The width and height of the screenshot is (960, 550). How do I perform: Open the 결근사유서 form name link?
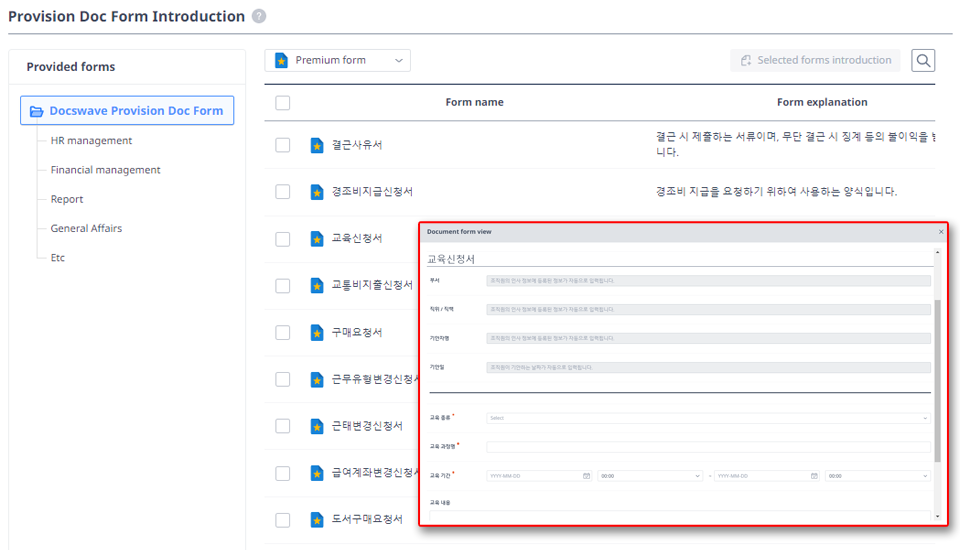point(357,145)
